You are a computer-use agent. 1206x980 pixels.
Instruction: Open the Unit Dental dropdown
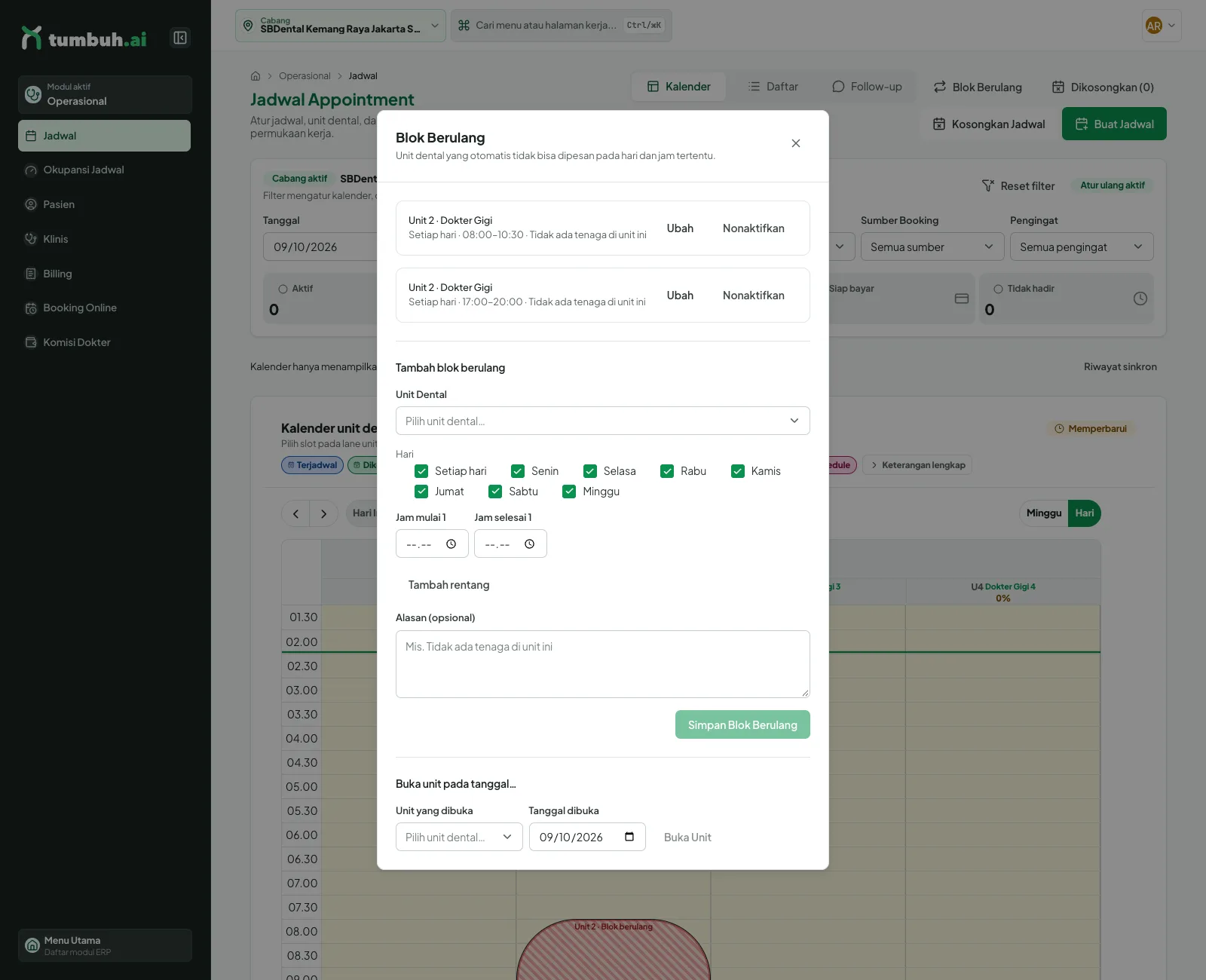pyautogui.click(x=603, y=421)
